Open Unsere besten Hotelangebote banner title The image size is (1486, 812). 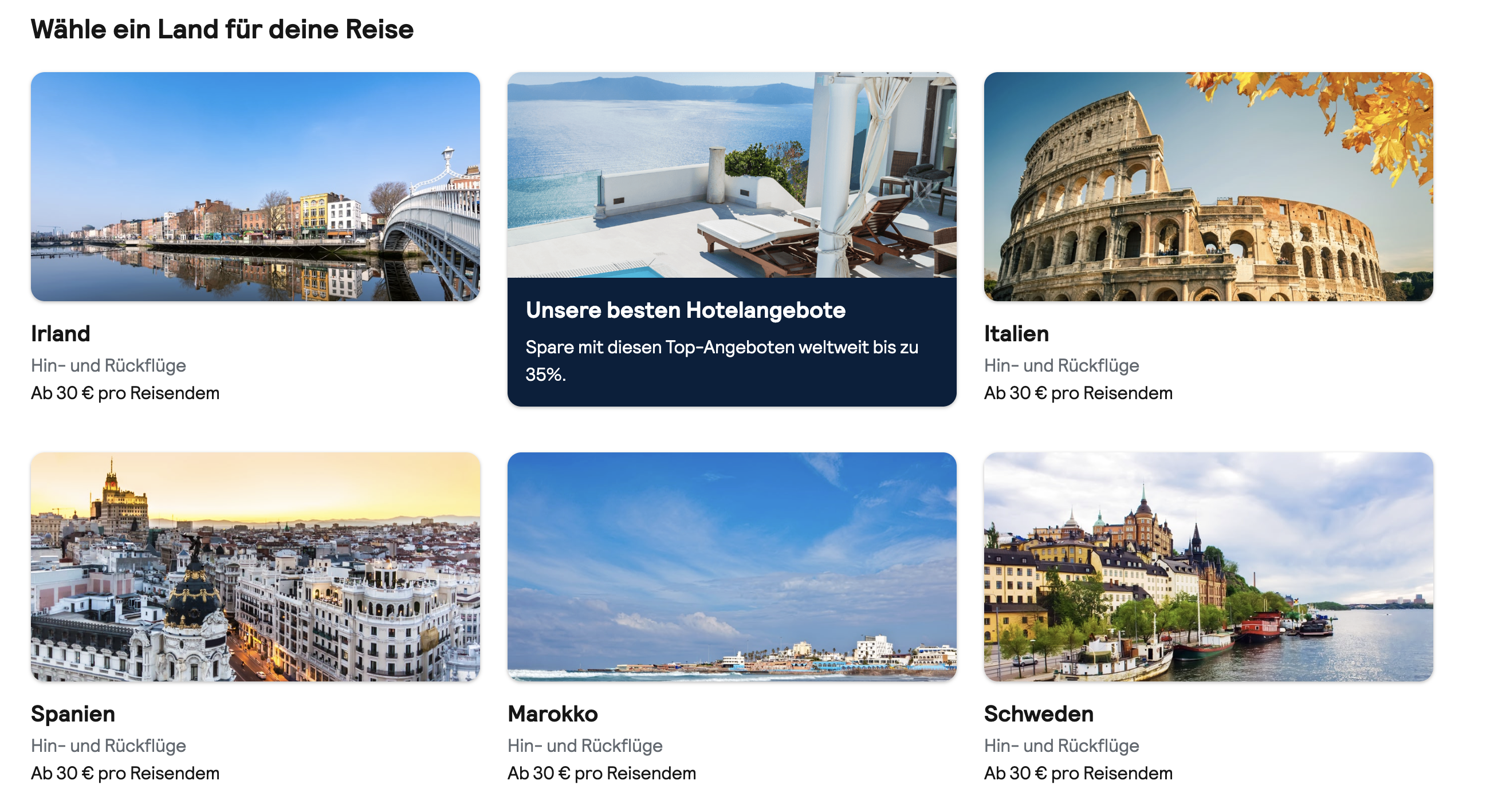(x=685, y=310)
